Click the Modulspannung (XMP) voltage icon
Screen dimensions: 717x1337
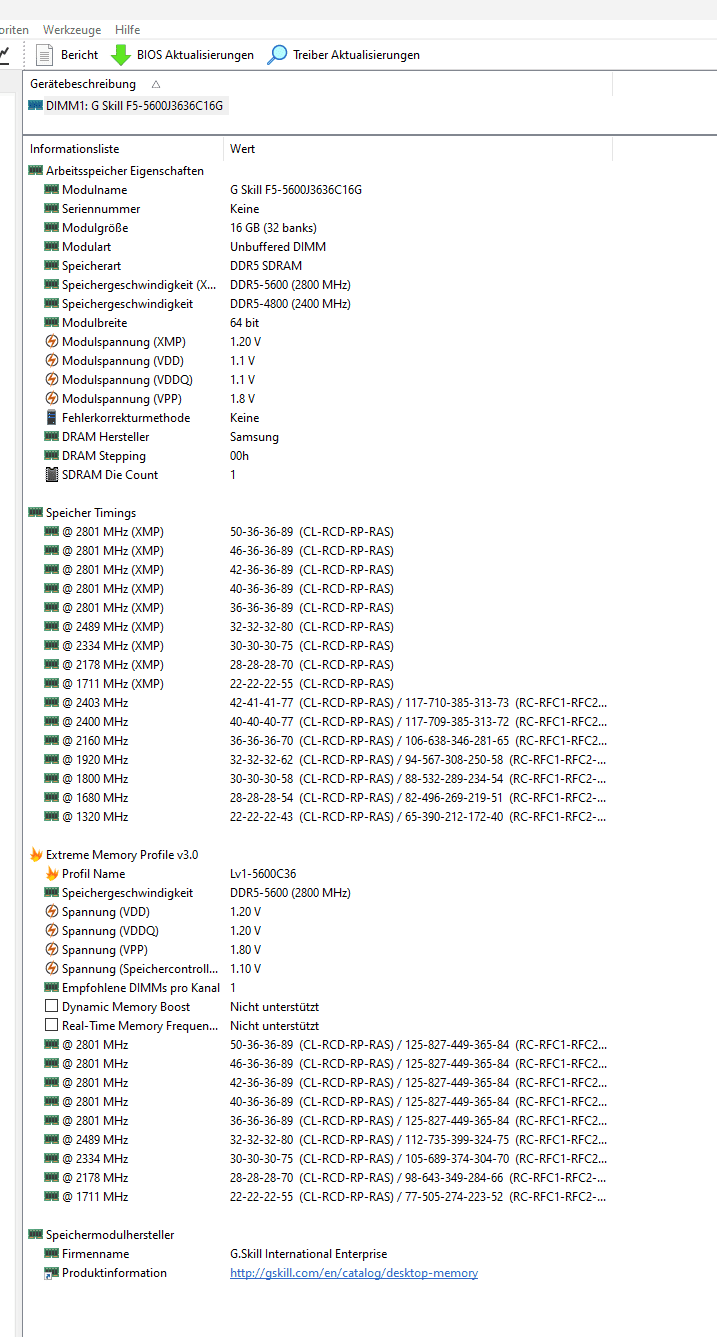pos(52,342)
